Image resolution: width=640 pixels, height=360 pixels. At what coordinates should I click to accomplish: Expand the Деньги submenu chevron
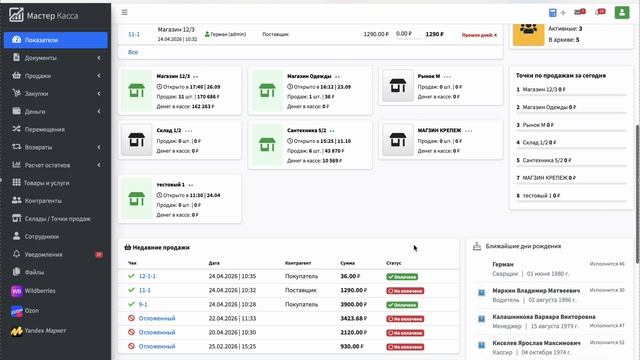coord(99,111)
